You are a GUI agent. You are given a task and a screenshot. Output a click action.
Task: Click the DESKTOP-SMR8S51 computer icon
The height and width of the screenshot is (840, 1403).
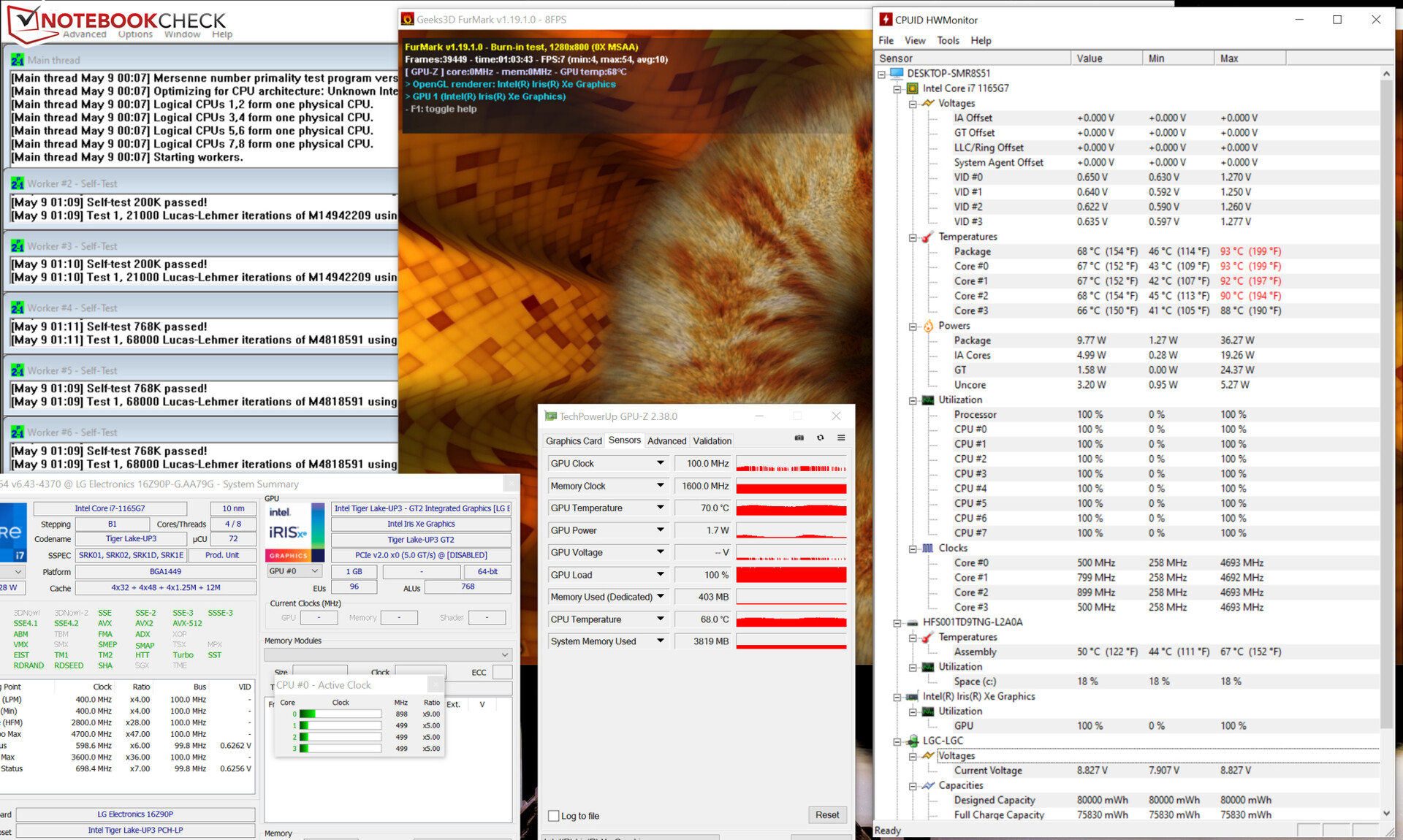click(x=897, y=73)
